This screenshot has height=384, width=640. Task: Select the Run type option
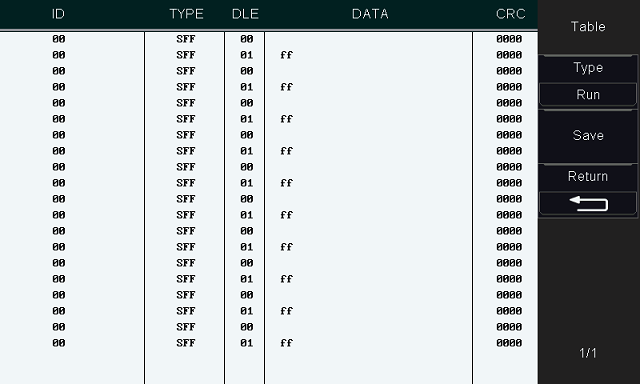pyautogui.click(x=588, y=95)
